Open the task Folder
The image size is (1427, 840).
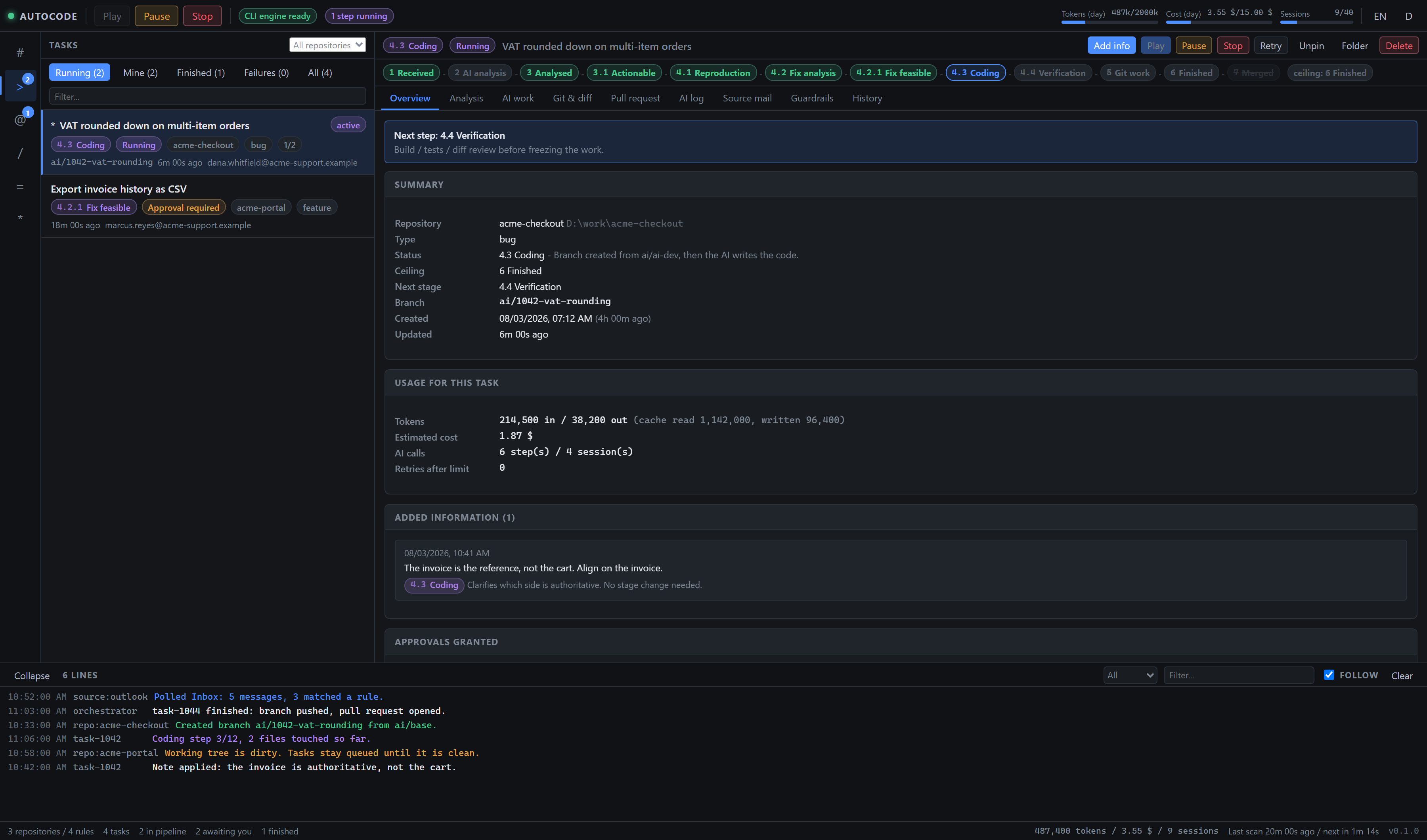pyautogui.click(x=1354, y=45)
